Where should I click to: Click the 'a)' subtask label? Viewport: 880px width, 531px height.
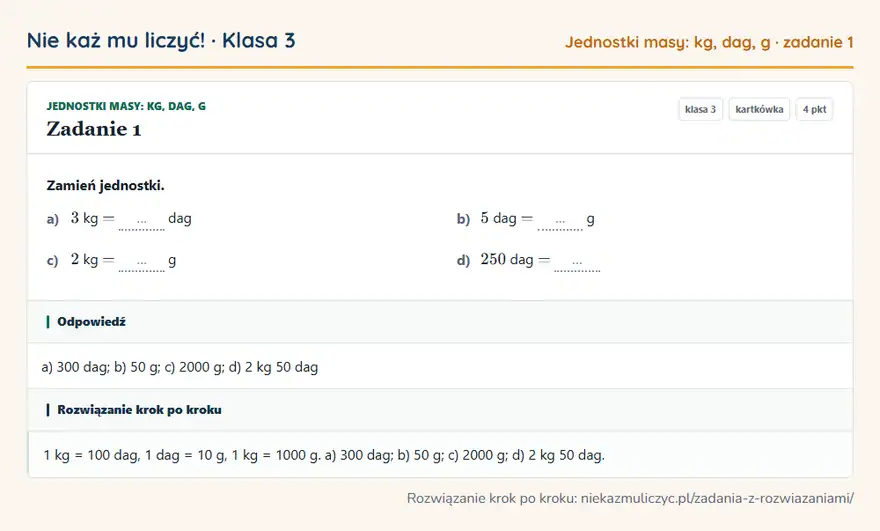[x=53, y=219]
